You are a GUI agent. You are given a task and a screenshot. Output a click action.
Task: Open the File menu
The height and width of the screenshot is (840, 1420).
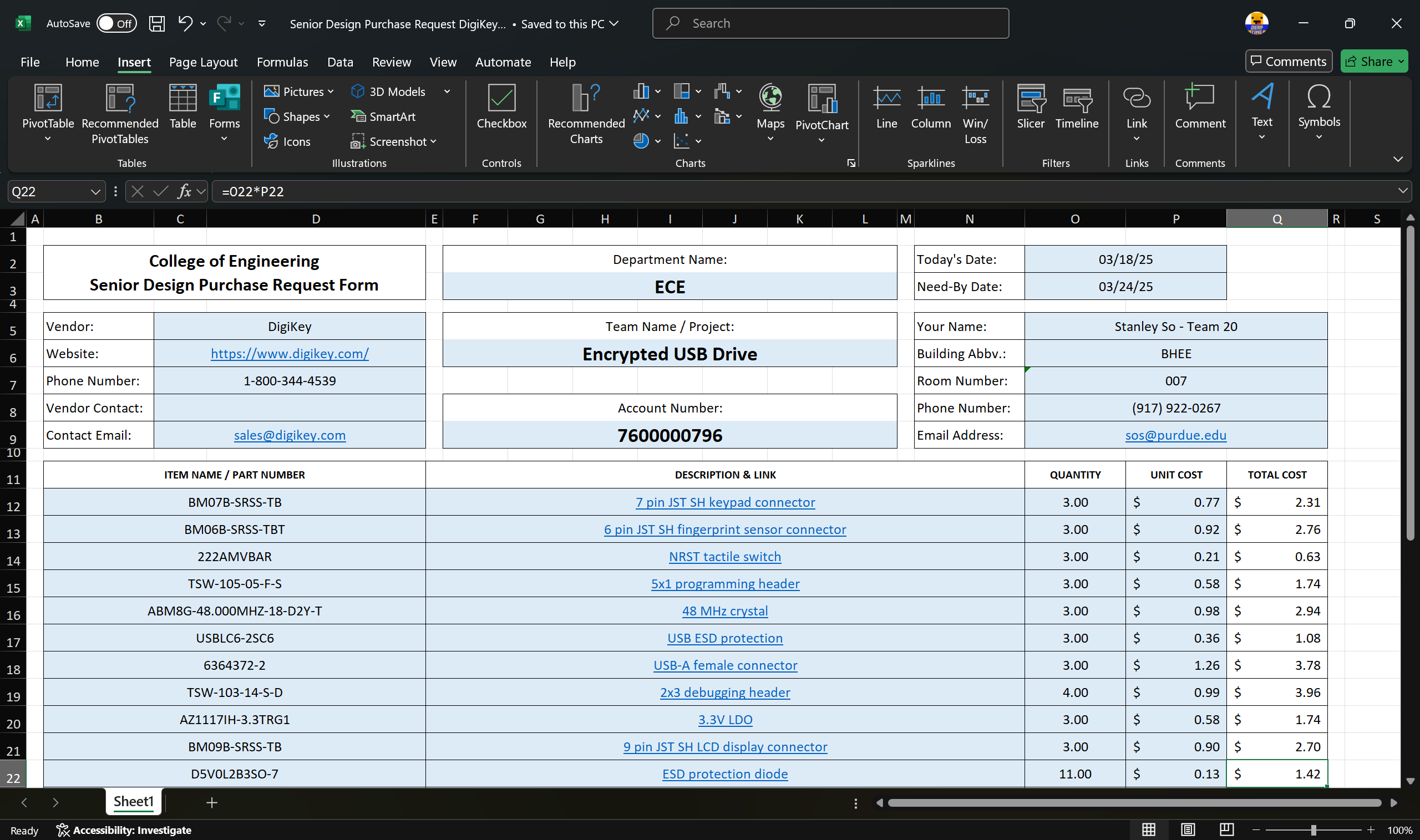pyautogui.click(x=30, y=62)
